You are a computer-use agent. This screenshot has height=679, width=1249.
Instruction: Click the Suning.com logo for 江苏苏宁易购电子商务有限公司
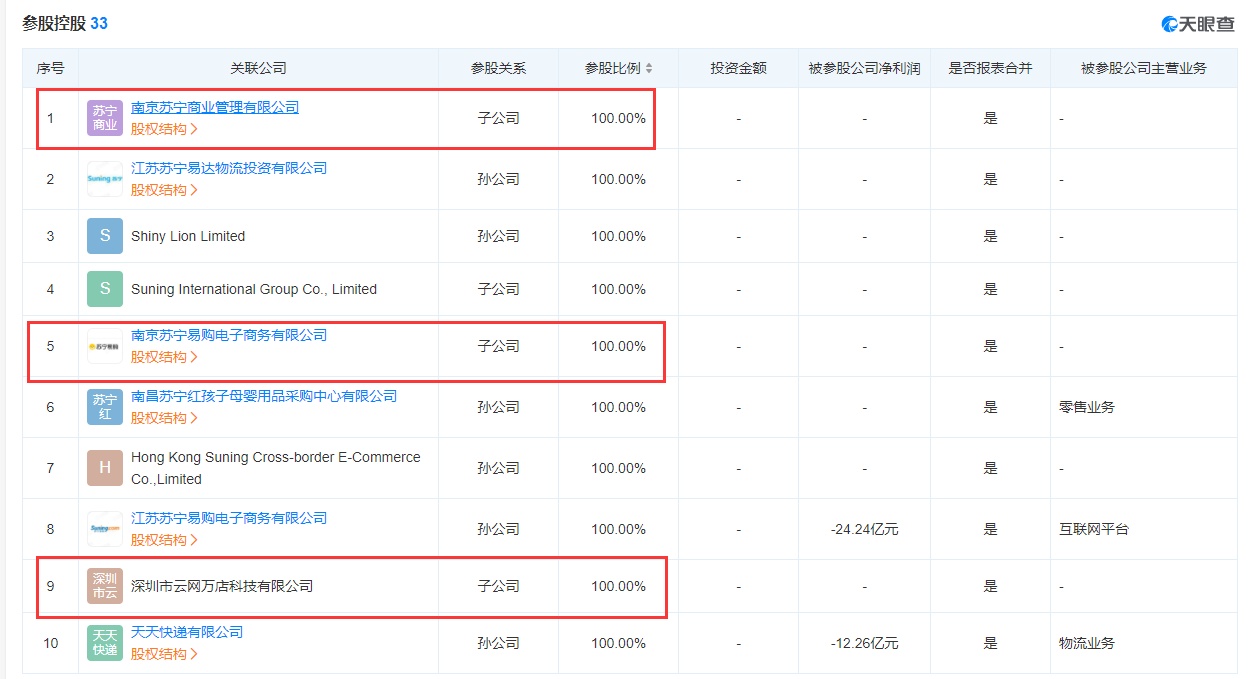click(x=105, y=529)
